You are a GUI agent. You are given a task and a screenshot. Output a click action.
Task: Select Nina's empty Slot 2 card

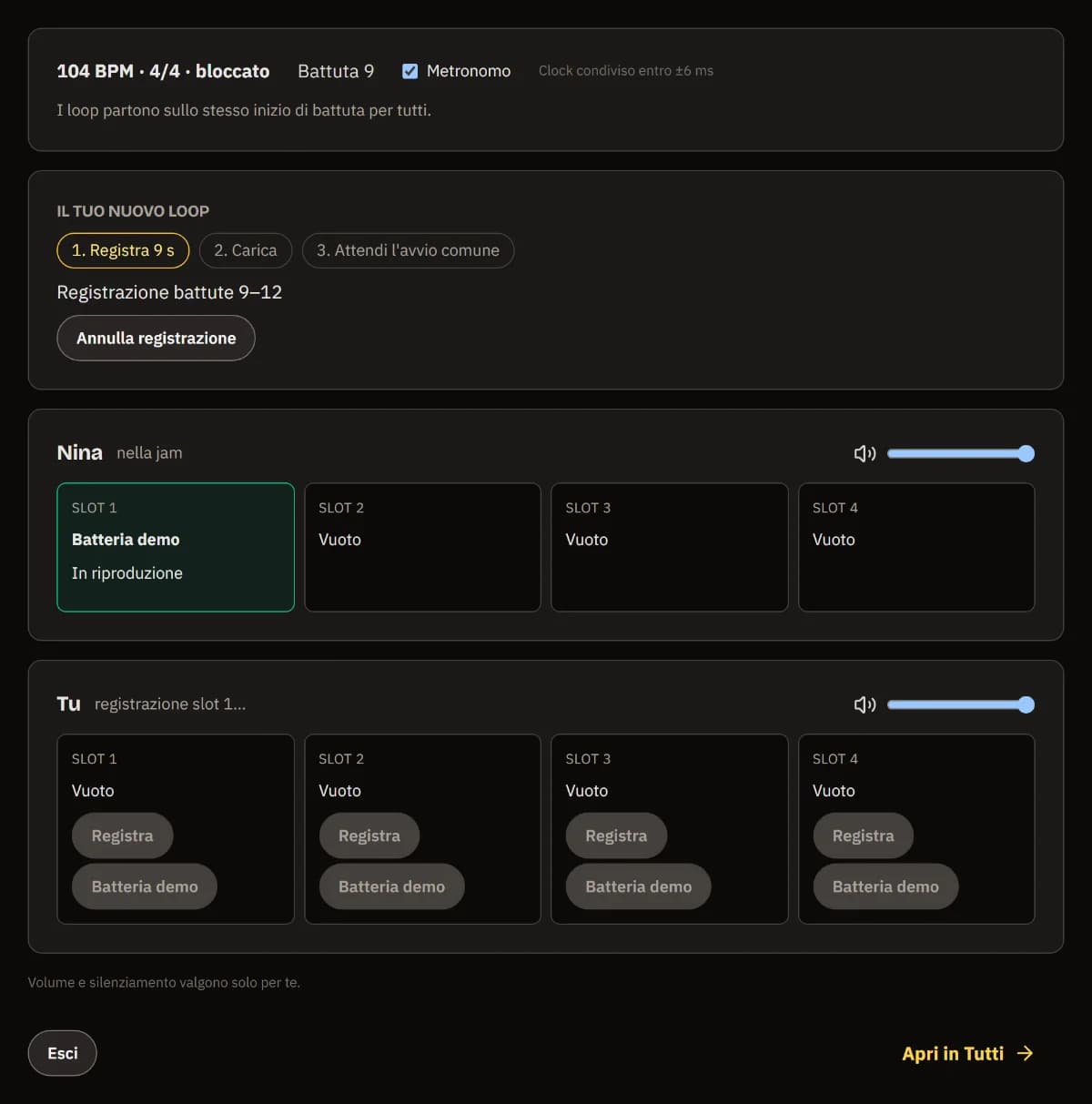click(422, 547)
